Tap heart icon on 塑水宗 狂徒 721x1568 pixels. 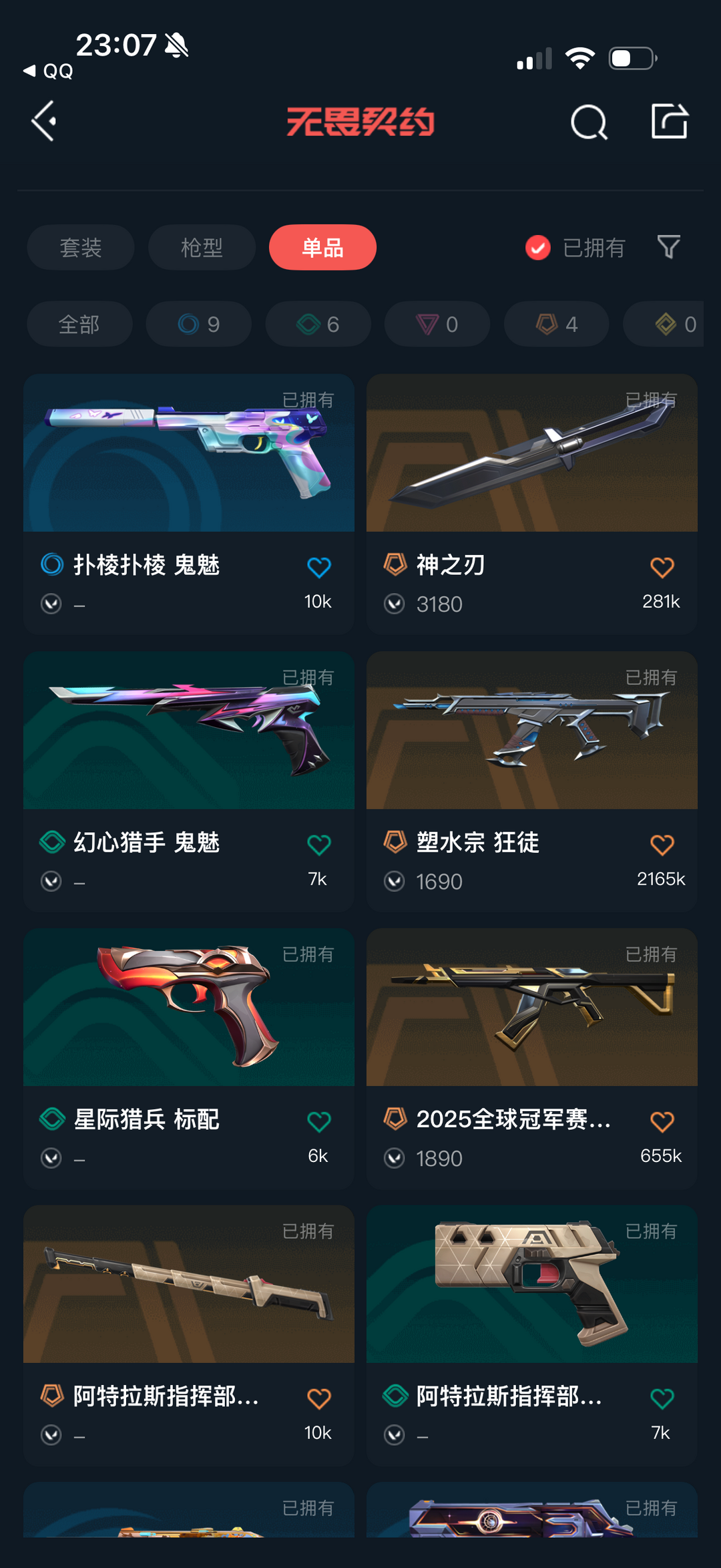[662, 845]
